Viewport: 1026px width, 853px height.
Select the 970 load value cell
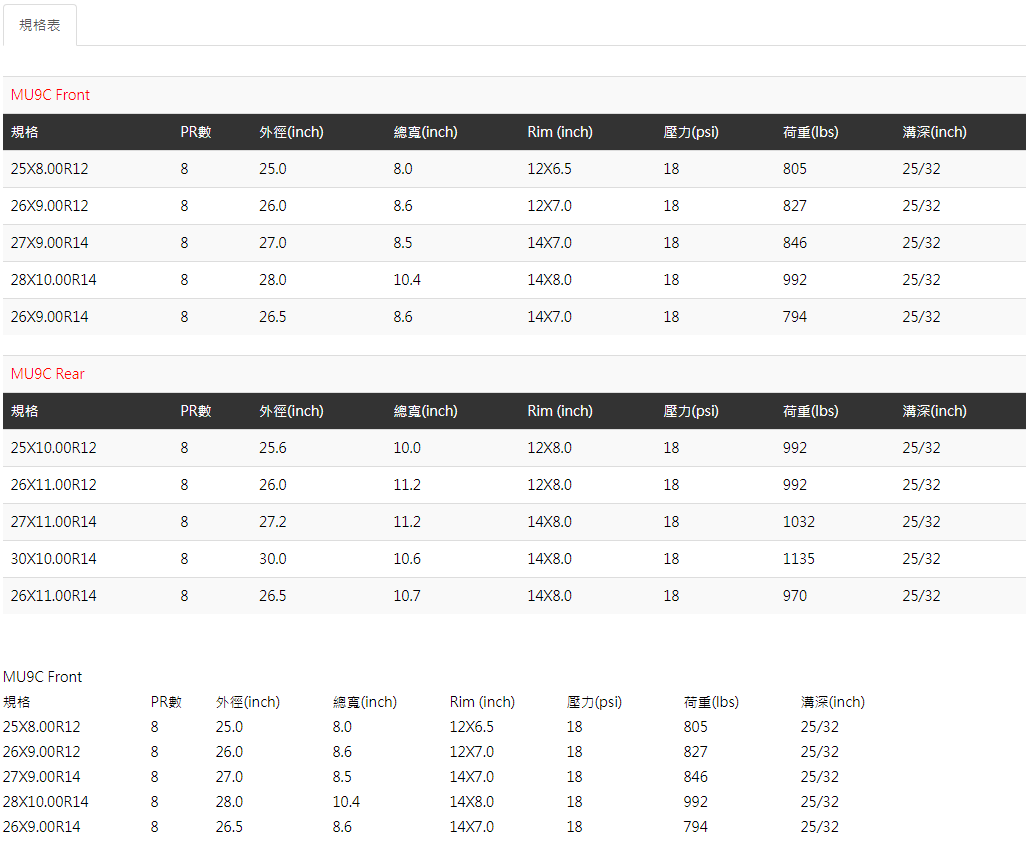[x=795, y=596]
